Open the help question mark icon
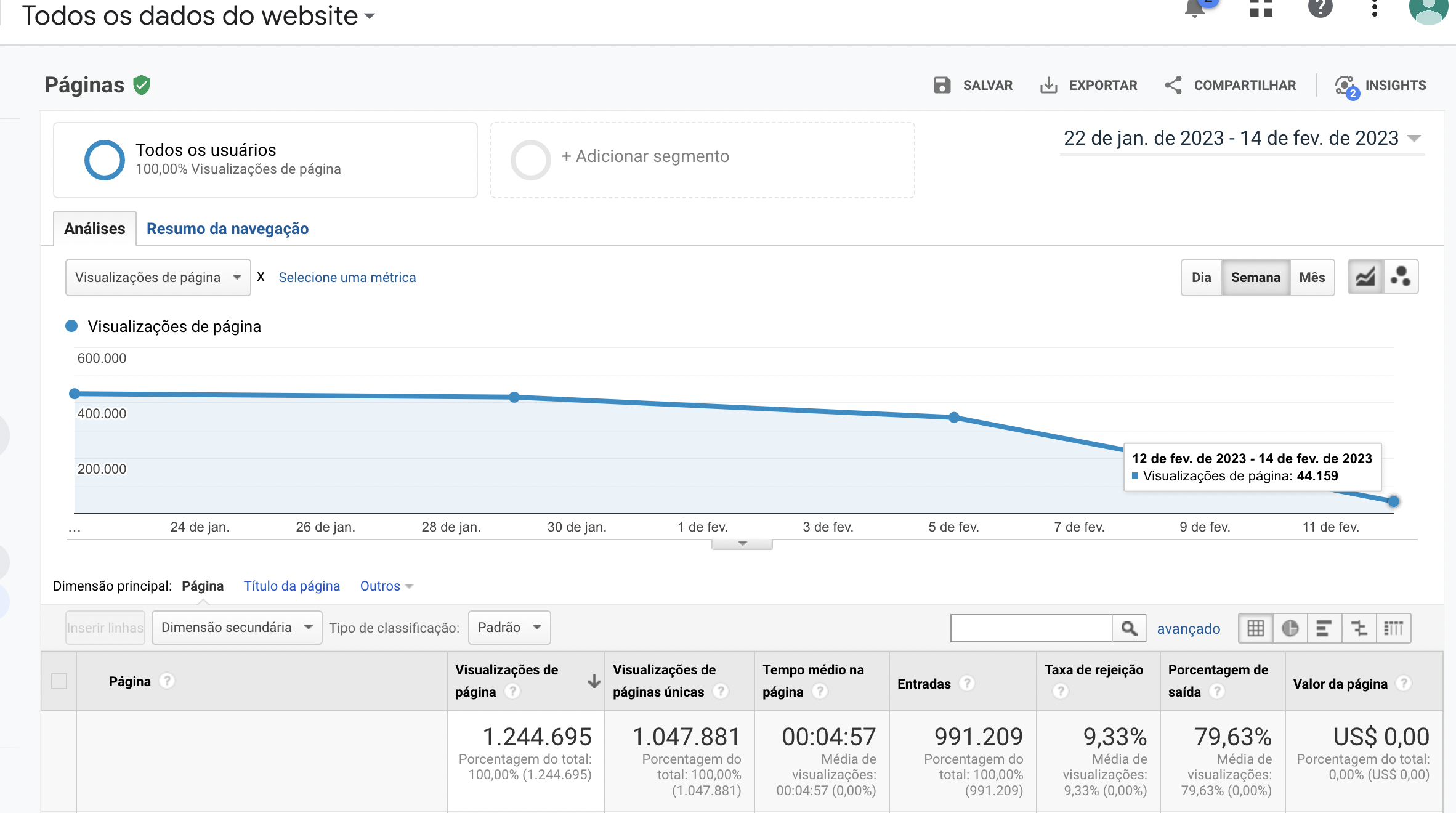Screen dimensions: 1456x813 pos(1320,9)
